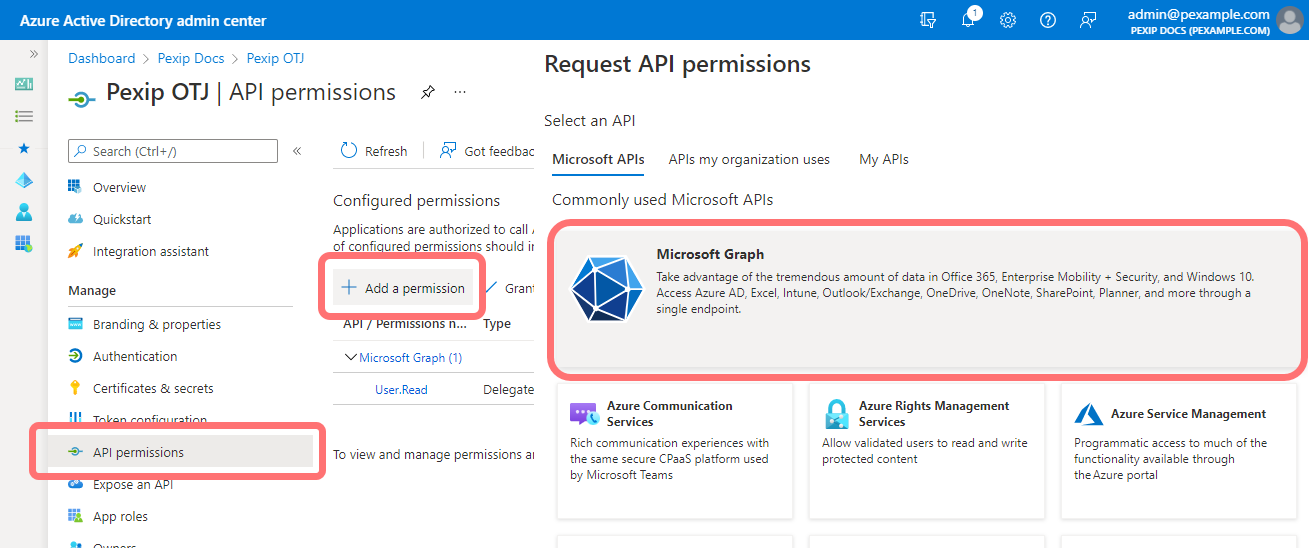Viewport: 1309px width, 548px height.
Task: Open Certificates & secrets menu item
Action: [x=153, y=388]
